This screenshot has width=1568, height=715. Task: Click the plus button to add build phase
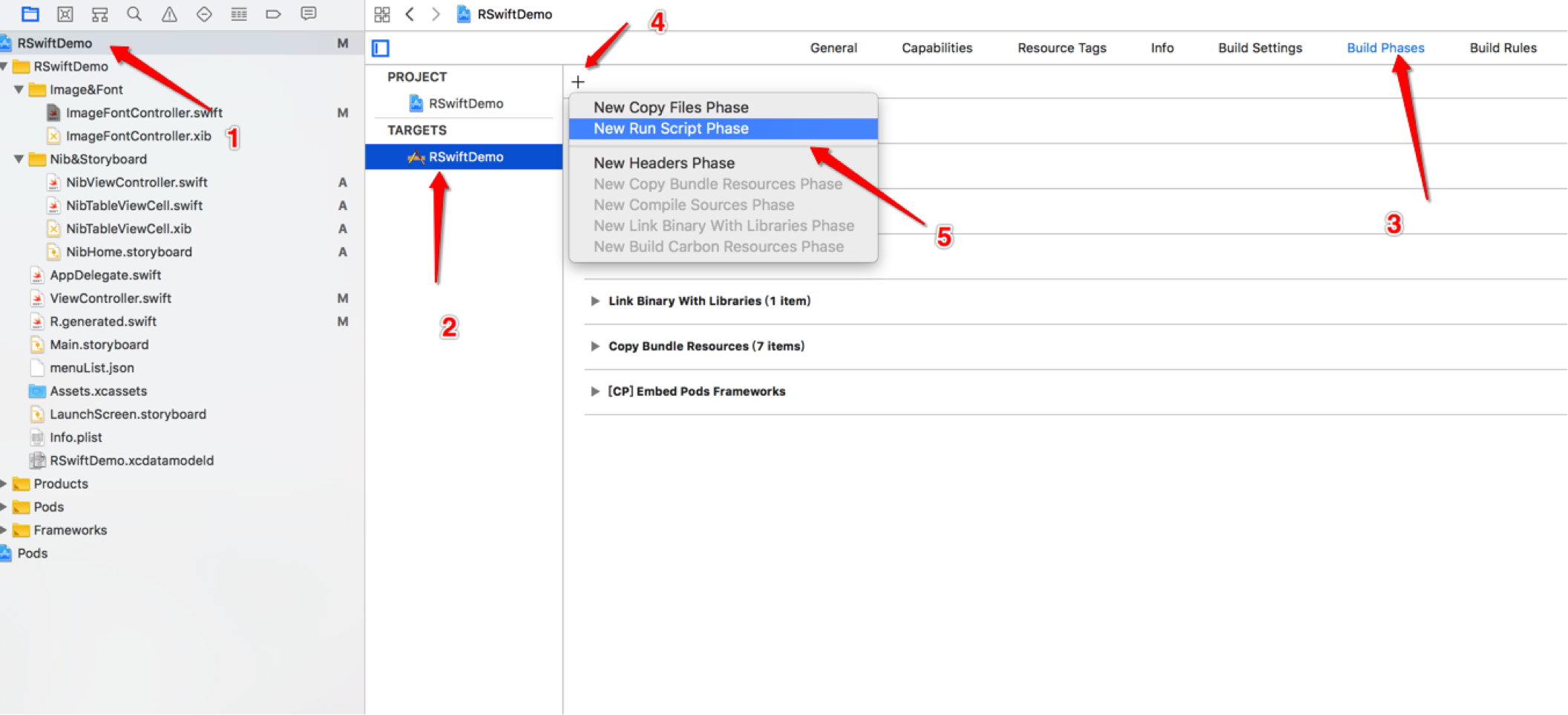[578, 82]
